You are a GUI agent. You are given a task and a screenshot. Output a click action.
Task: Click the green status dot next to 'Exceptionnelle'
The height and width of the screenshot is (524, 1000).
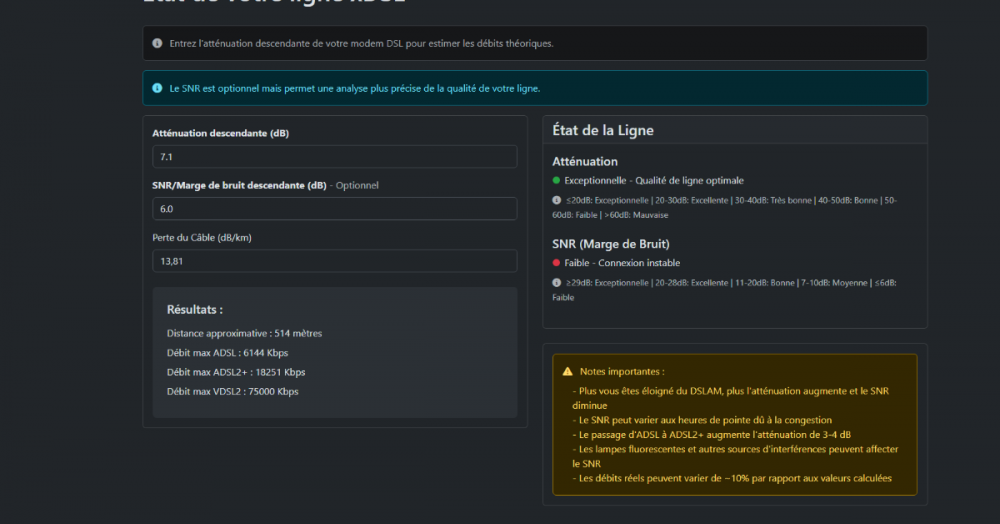(557, 181)
